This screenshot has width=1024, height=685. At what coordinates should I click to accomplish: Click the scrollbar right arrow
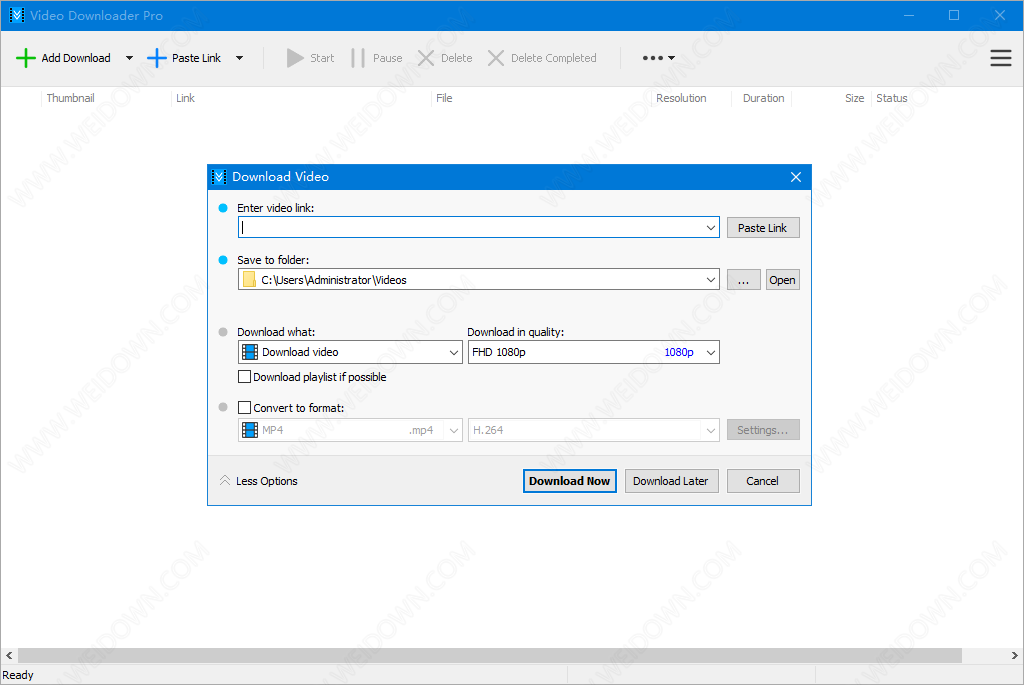[1014, 655]
